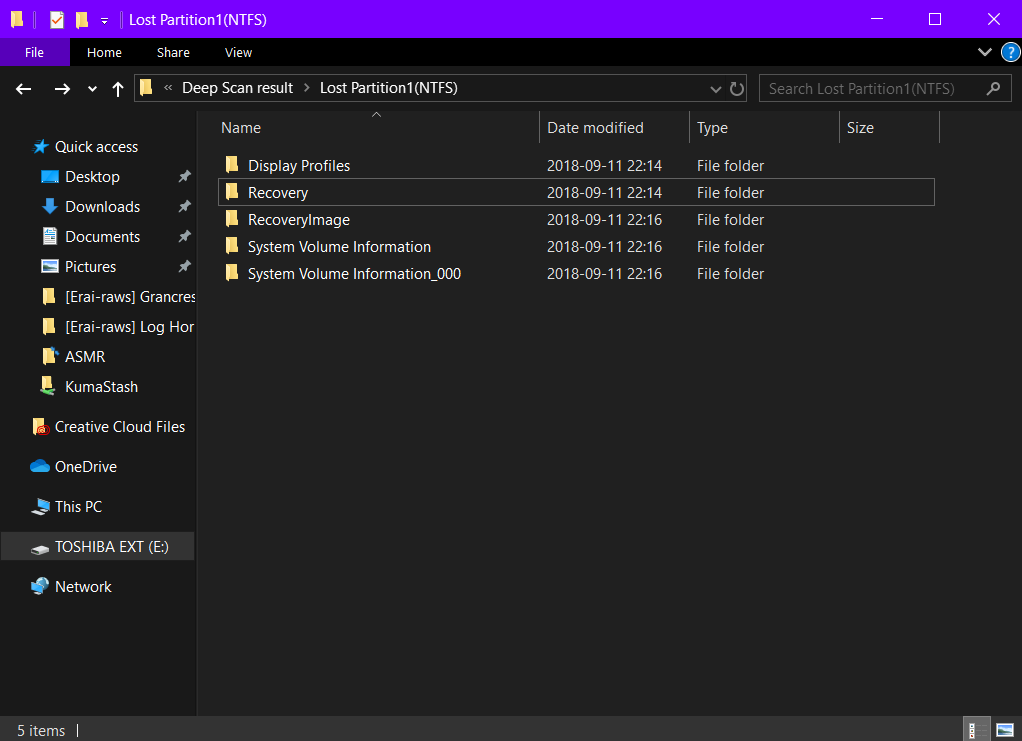This screenshot has height=741, width=1022.
Task: Open the Customize Quick Access Toolbar dropdown
Action: (104, 21)
